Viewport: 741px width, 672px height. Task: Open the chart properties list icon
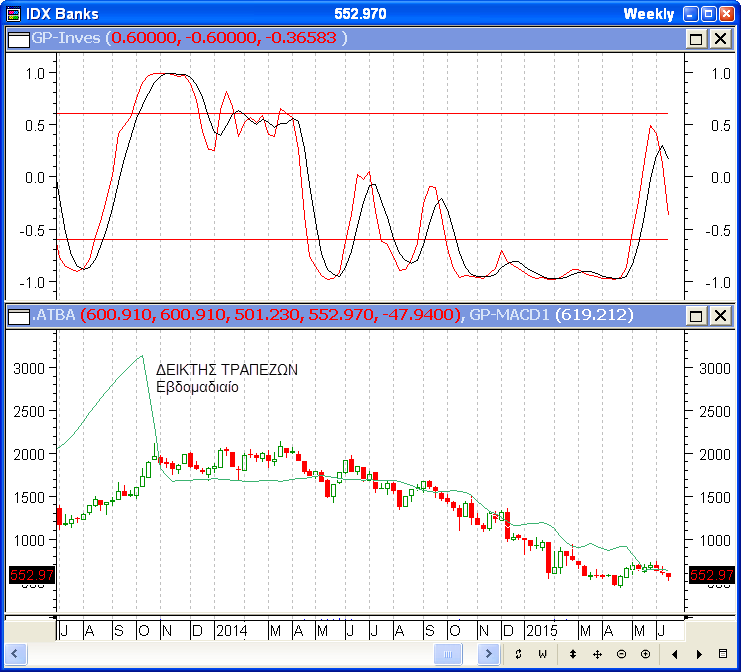[723, 654]
